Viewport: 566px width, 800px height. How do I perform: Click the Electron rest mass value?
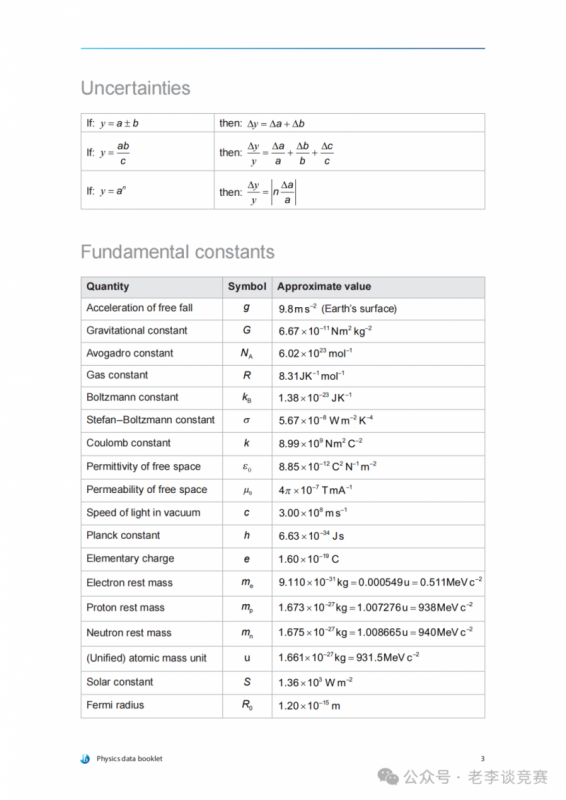pyautogui.click(x=380, y=582)
